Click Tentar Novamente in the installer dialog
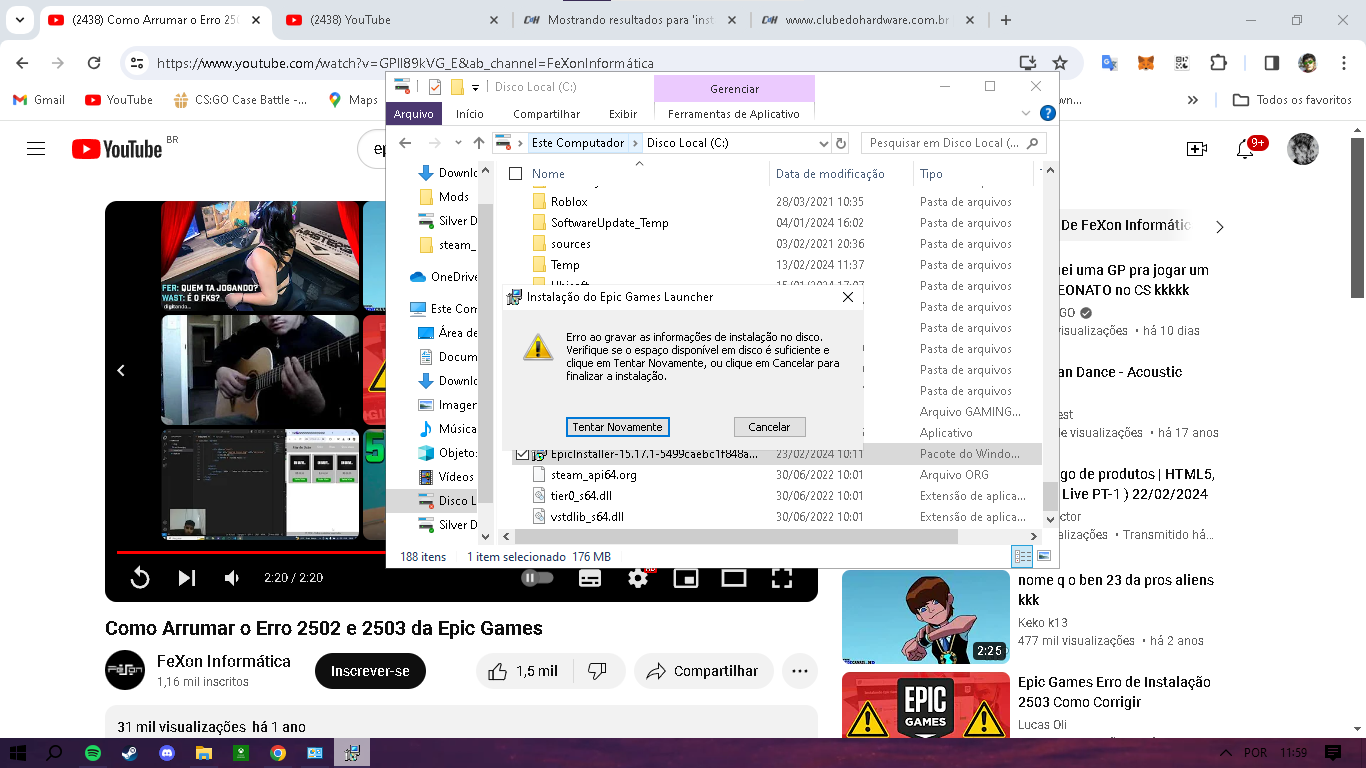The height and width of the screenshot is (768, 1366). 617,427
